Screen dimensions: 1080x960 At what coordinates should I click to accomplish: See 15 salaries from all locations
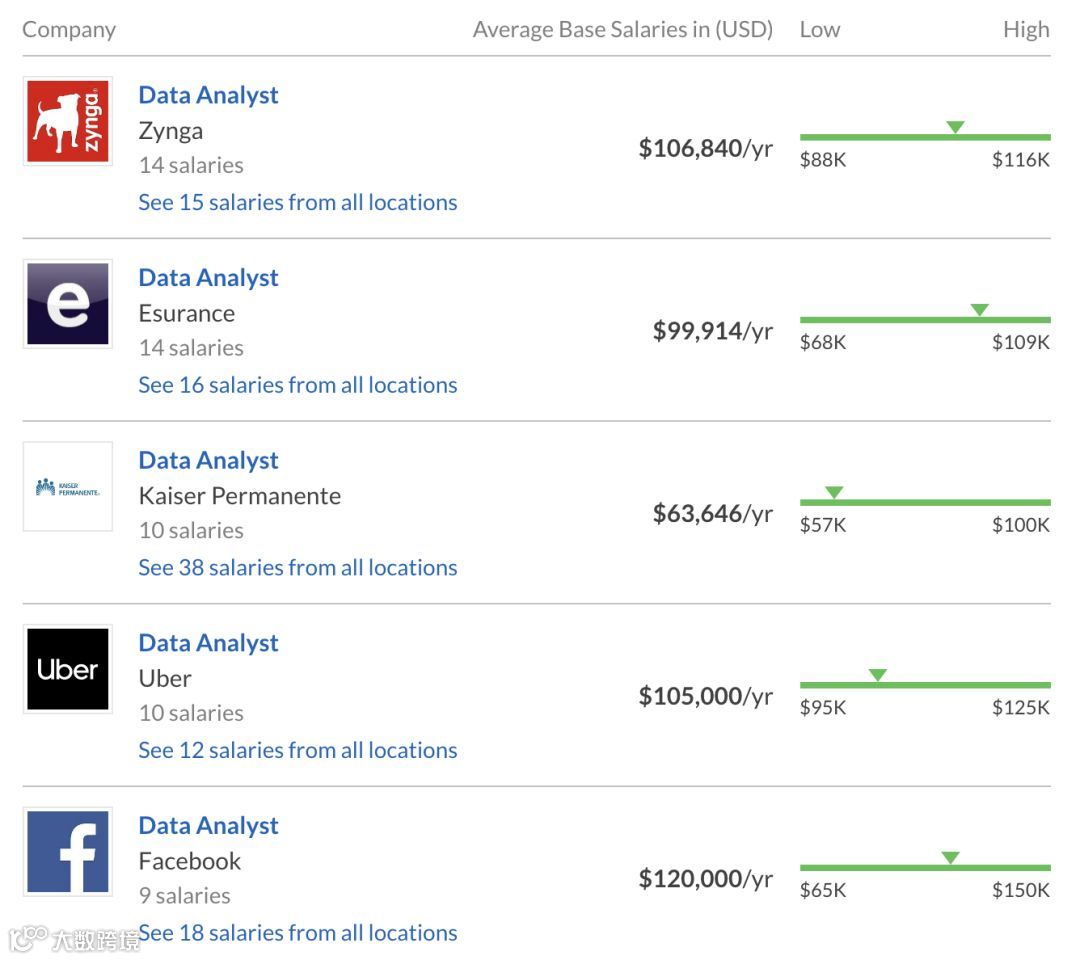(297, 202)
